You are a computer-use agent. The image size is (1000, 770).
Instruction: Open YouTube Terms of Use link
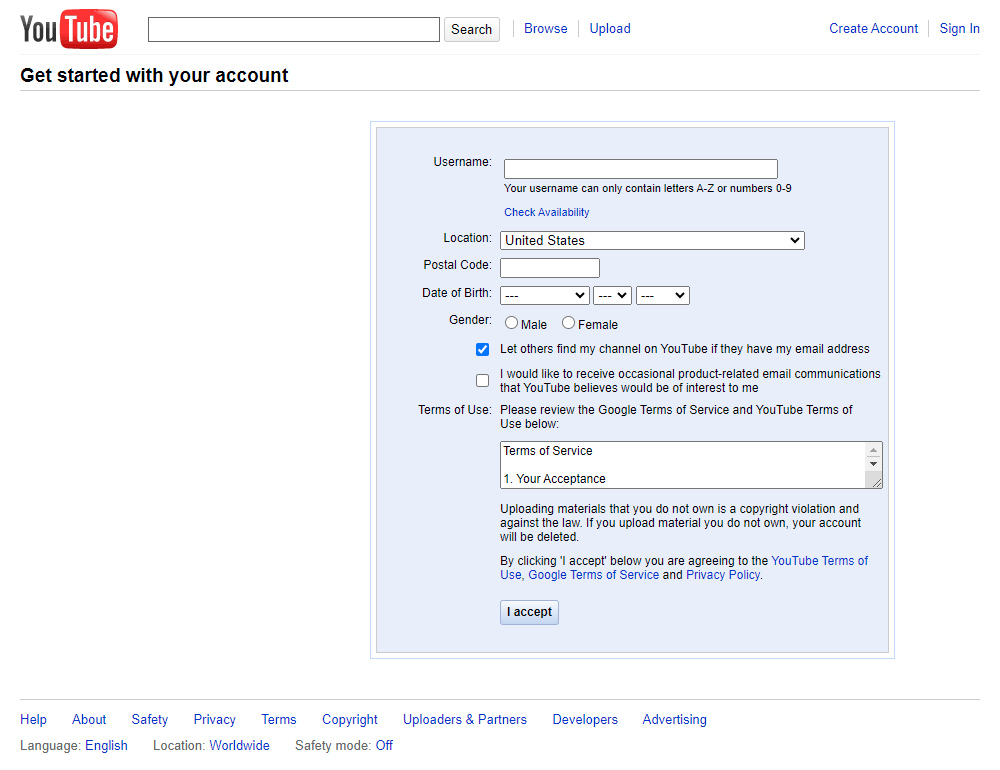click(x=820, y=561)
